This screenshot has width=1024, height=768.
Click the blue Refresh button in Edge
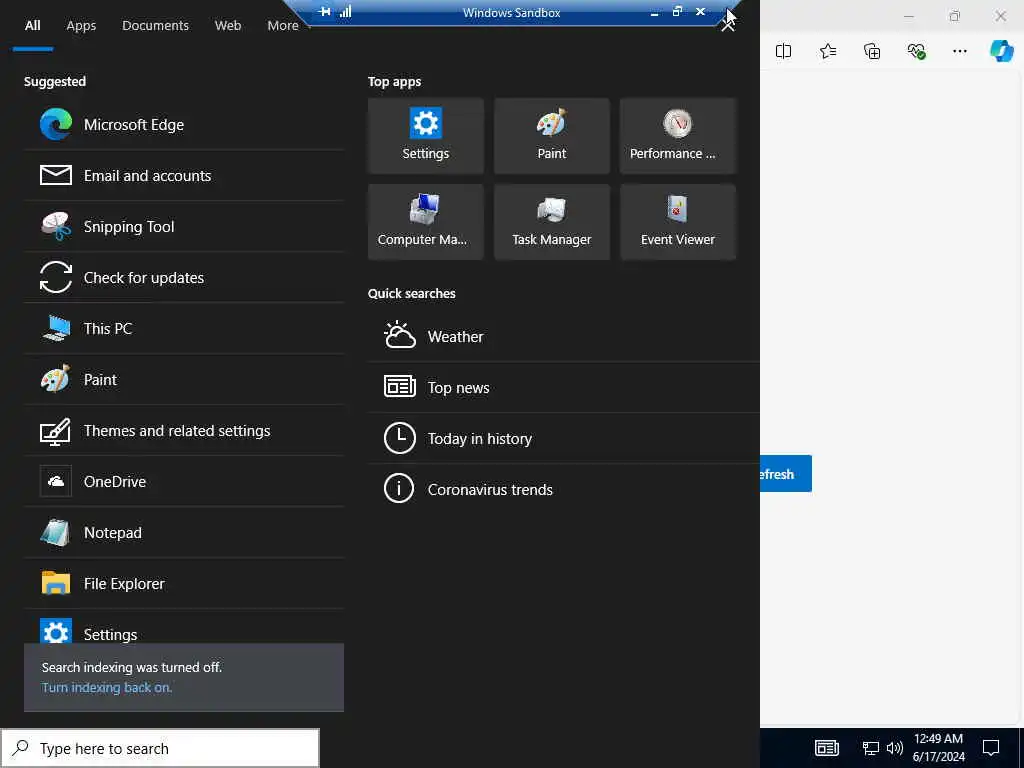click(x=786, y=473)
